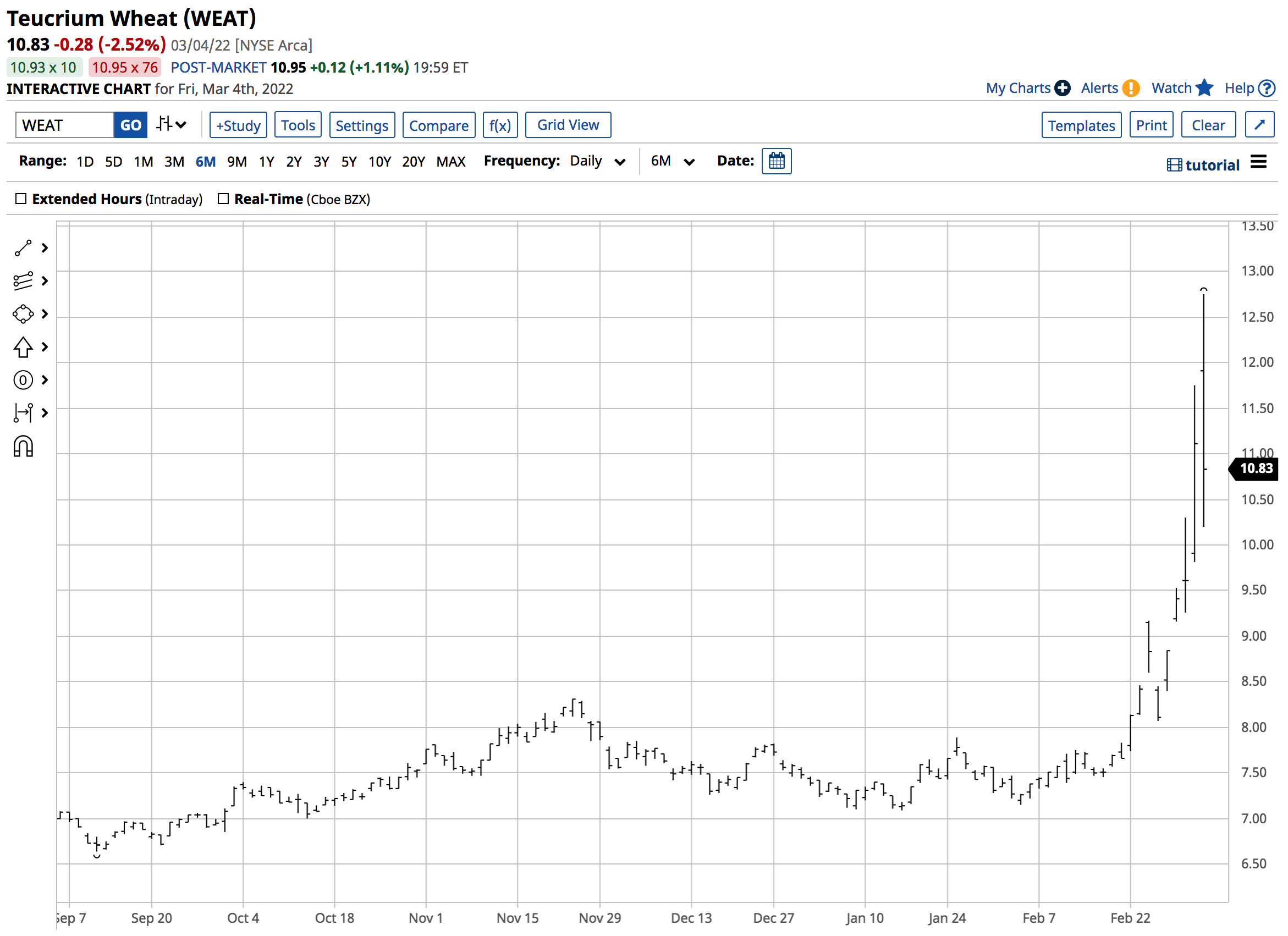Screen dimensions: 1288x936
Task: Click the Nov 29 date axis label
Action: (599, 918)
